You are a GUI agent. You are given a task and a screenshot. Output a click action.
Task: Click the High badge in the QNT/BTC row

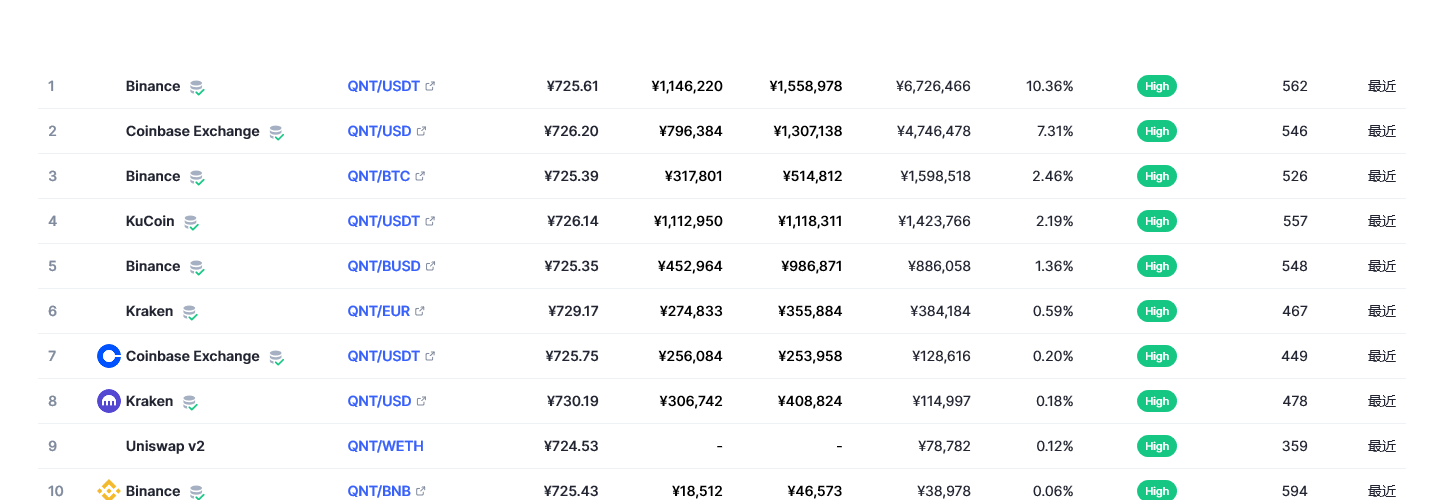[x=1157, y=176]
